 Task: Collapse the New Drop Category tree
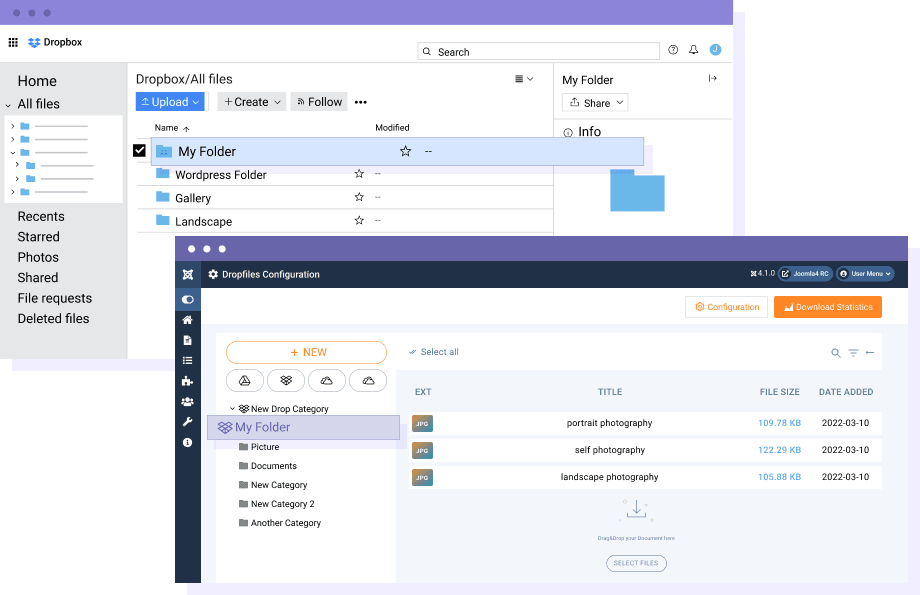(x=232, y=409)
